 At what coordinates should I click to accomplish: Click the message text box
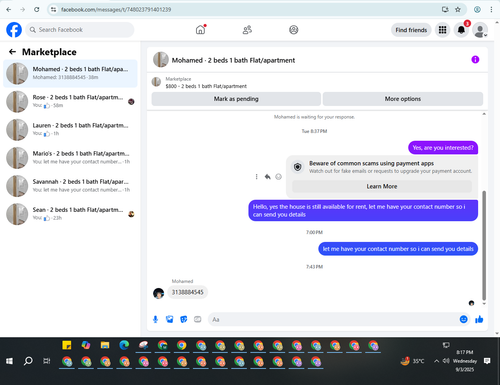[x=333, y=319]
